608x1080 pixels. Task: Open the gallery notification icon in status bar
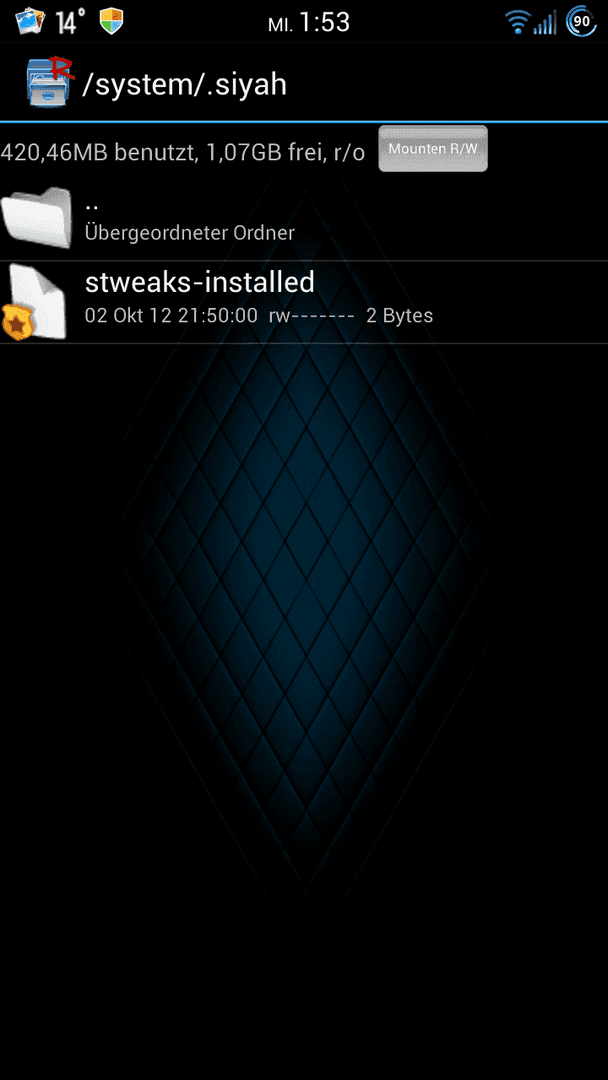coord(30,21)
